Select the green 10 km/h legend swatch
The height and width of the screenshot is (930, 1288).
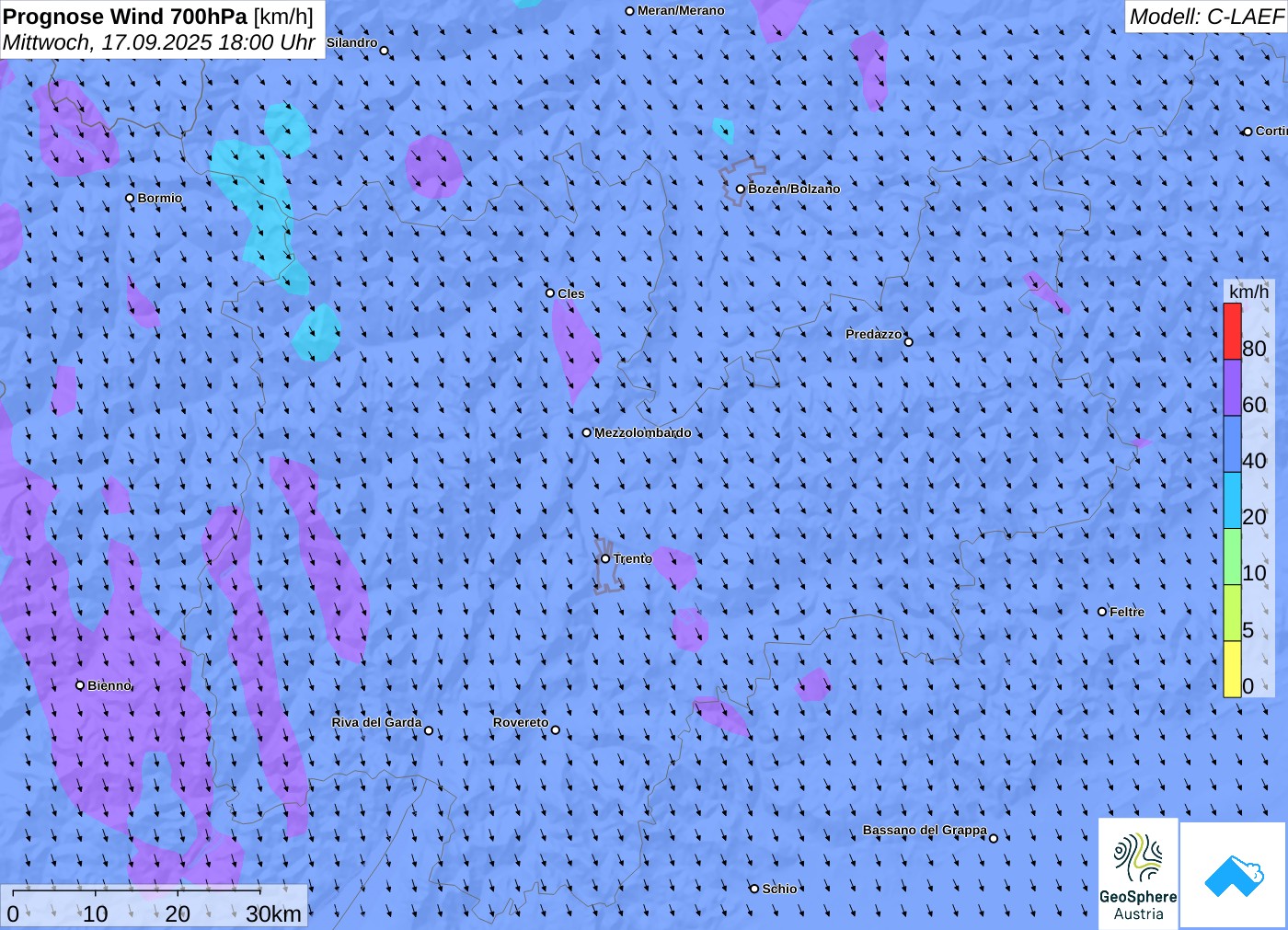coord(1232,556)
